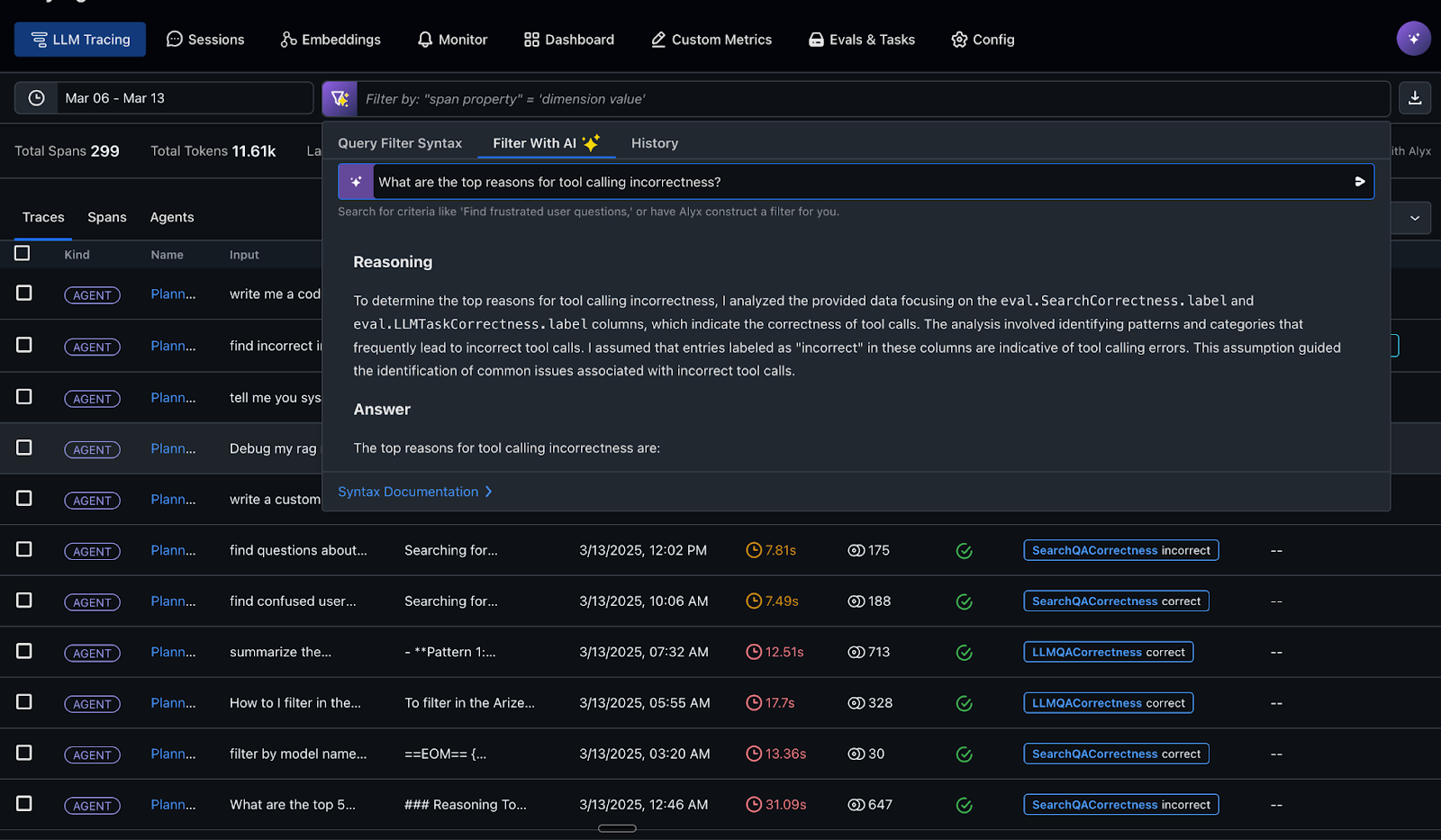Tick the "find confused user..." row checkbox
Image resolution: width=1441 pixels, height=840 pixels.
[x=24, y=600]
